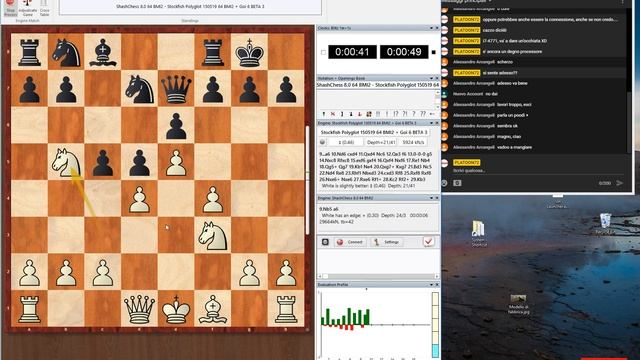The width and height of the screenshot is (640, 360).
Task: Click the white pawn on e5
Action: tap(176, 162)
